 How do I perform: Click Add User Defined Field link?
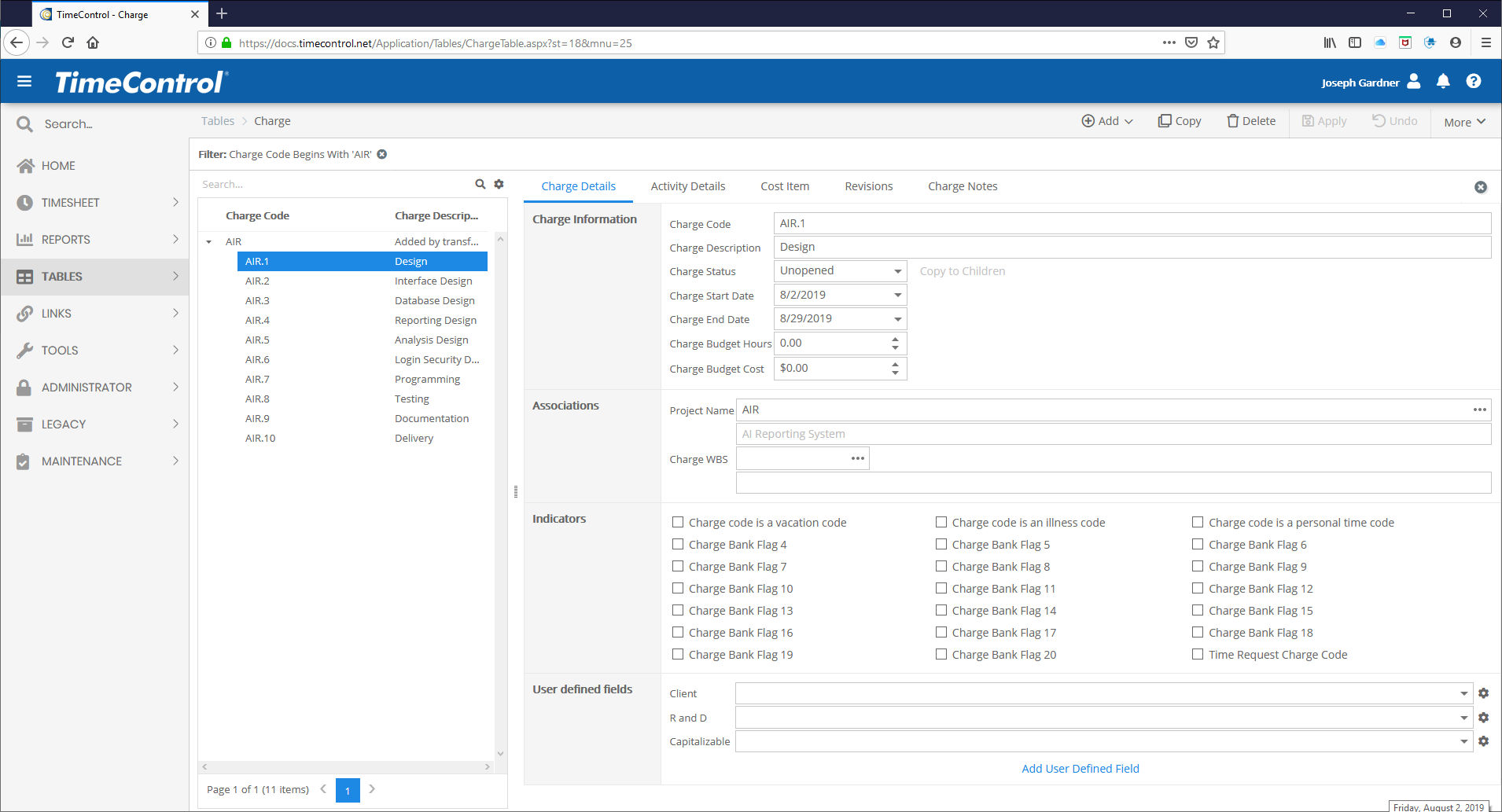coord(1080,769)
